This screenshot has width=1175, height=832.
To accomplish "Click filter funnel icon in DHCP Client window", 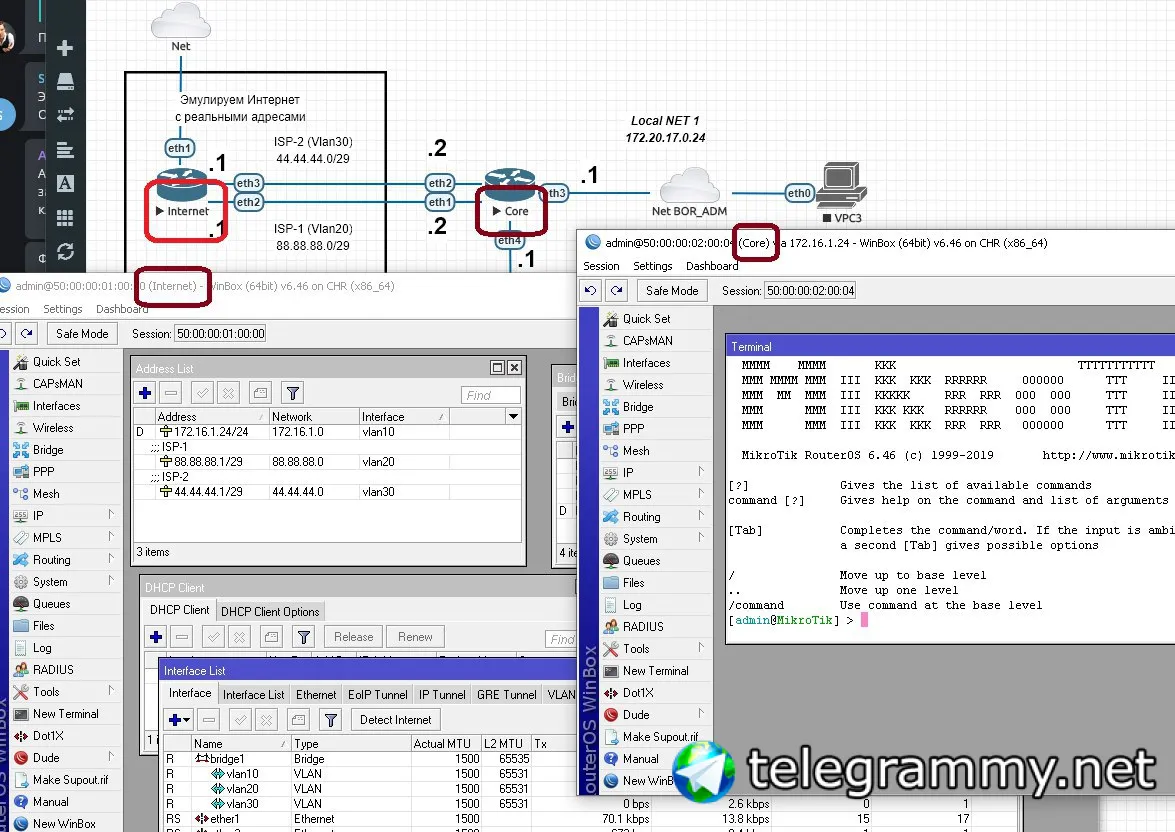I will 303,637.
